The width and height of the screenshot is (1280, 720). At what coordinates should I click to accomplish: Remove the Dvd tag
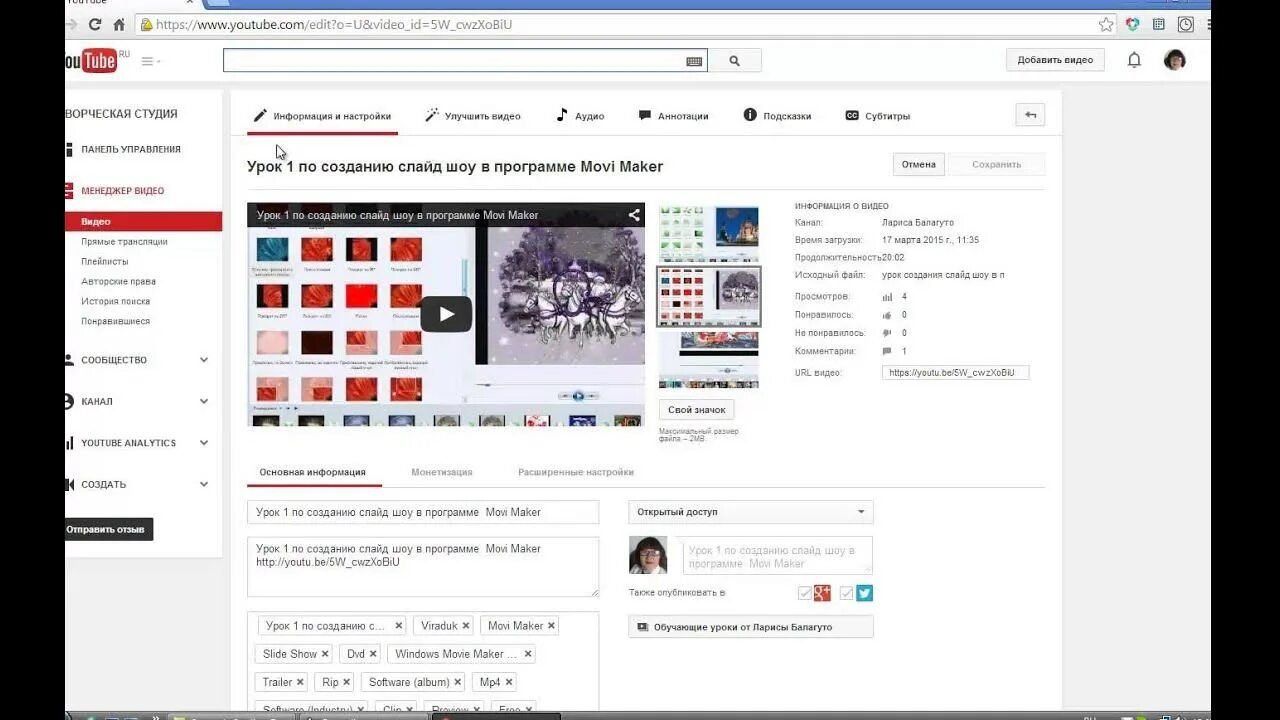tap(373, 654)
